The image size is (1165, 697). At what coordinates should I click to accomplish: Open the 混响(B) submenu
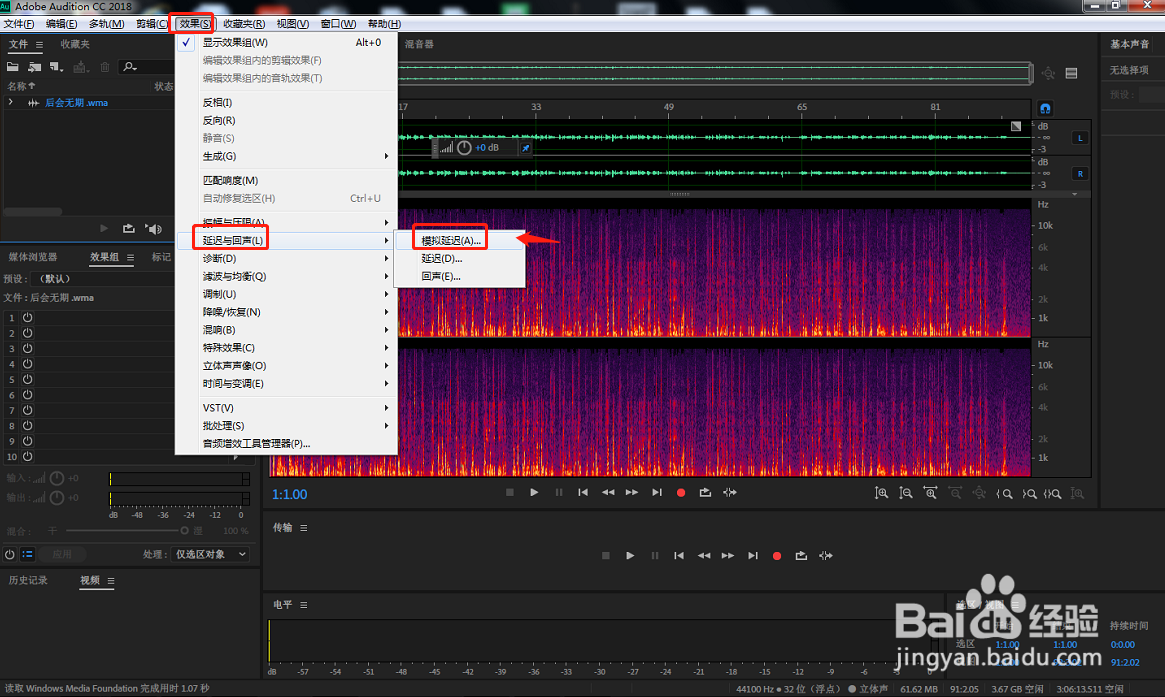[x=286, y=330]
